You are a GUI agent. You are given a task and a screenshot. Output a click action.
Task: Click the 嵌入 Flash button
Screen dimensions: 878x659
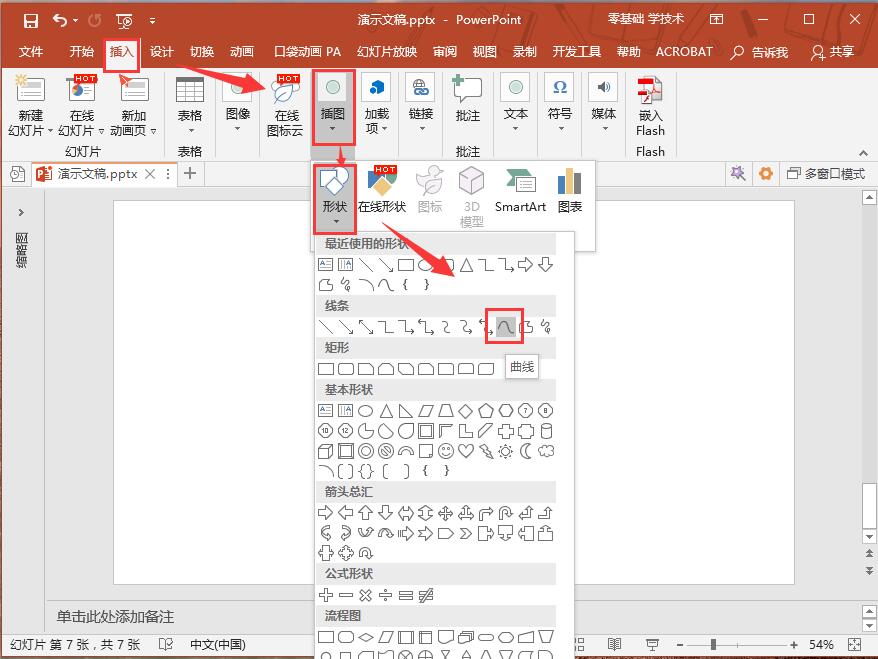click(x=650, y=106)
